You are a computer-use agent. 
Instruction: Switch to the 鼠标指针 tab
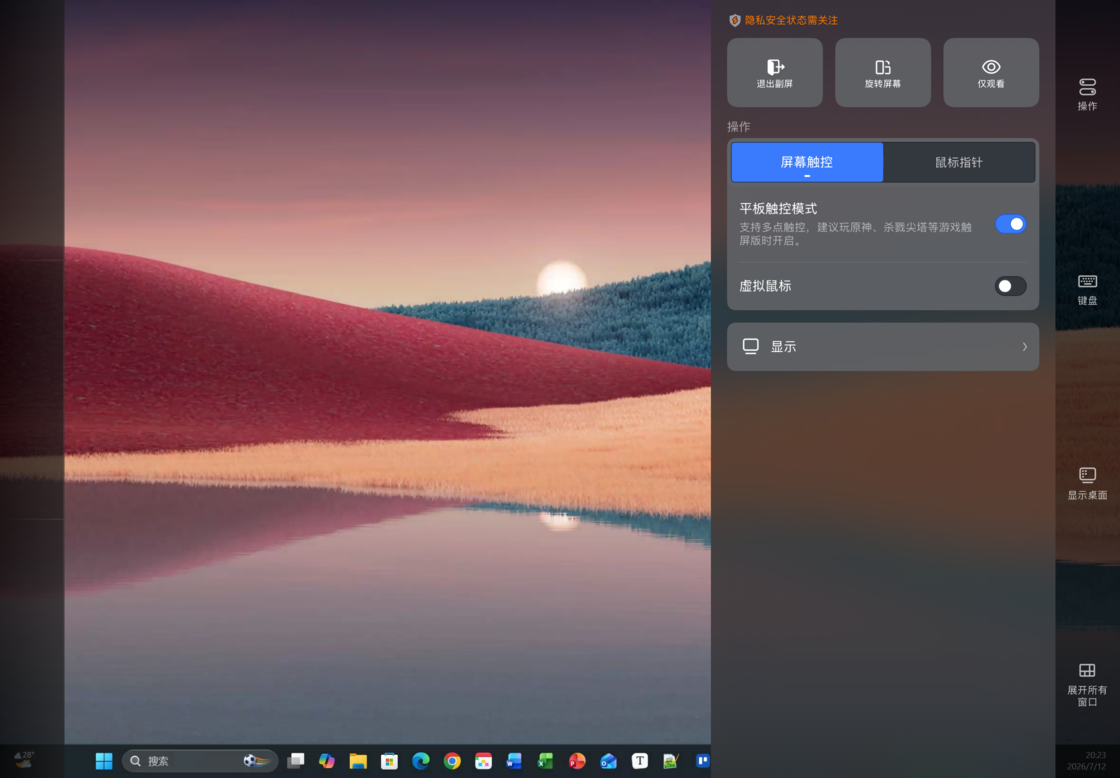pos(959,162)
